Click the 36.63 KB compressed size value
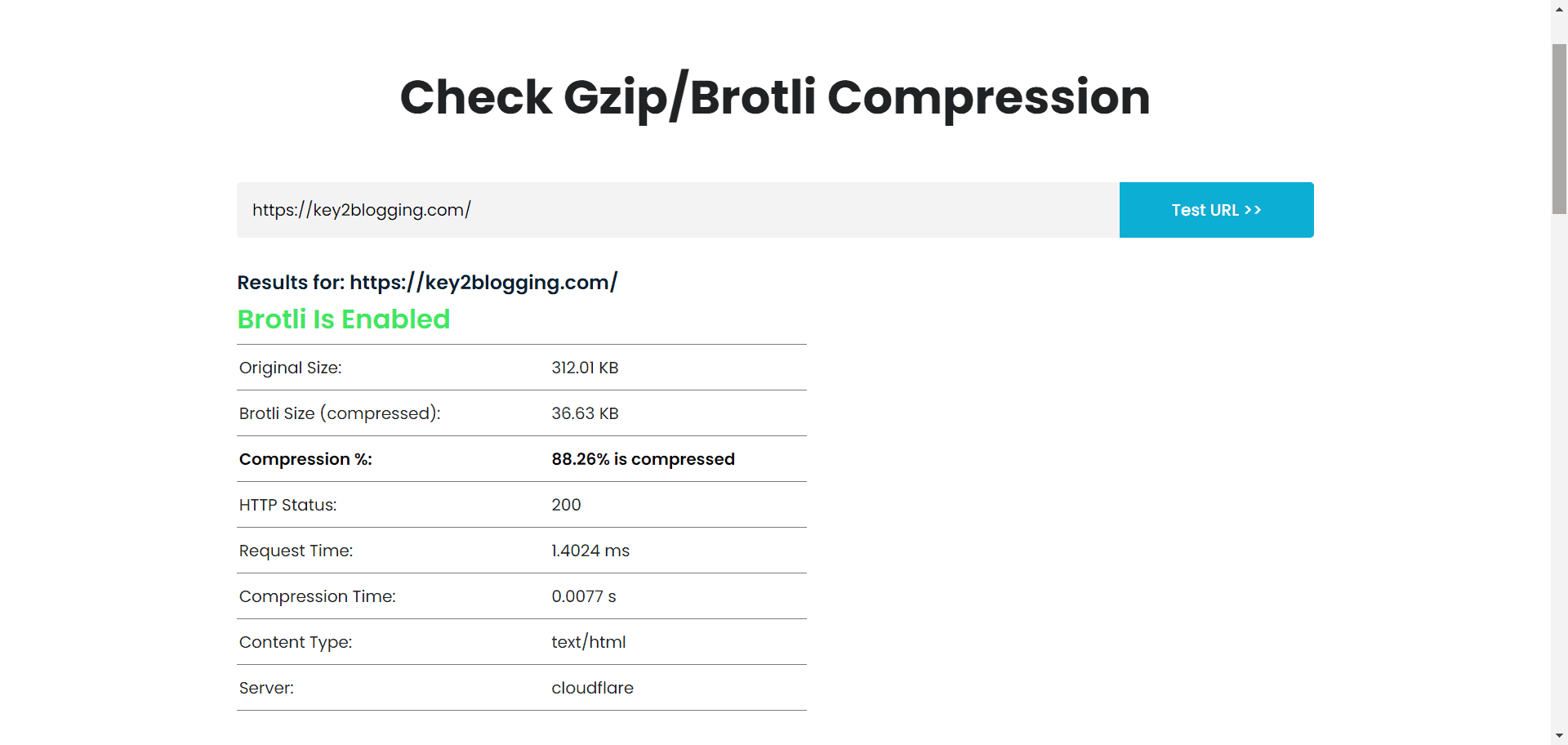The width and height of the screenshot is (1568, 745). (x=585, y=413)
